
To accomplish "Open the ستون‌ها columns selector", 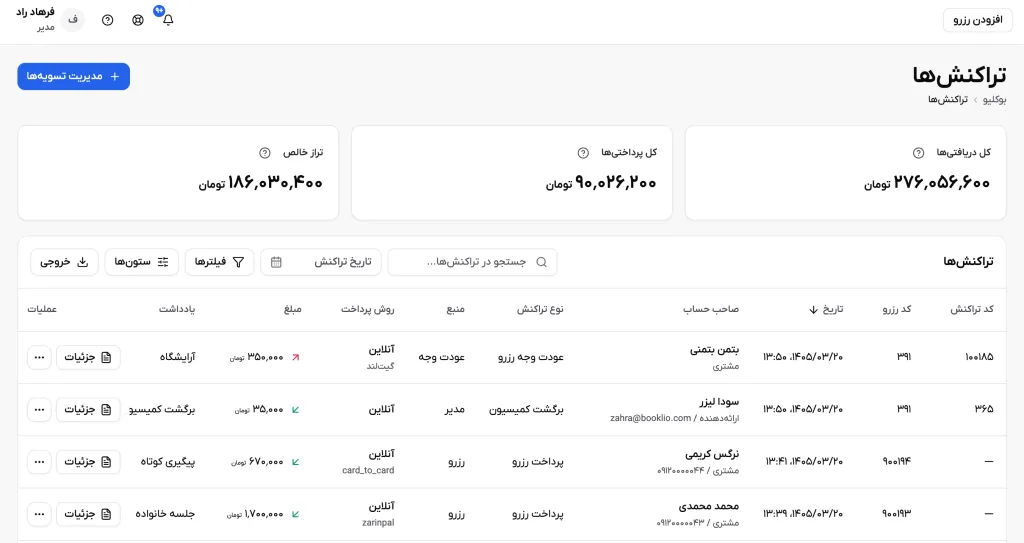I will tap(142, 262).
